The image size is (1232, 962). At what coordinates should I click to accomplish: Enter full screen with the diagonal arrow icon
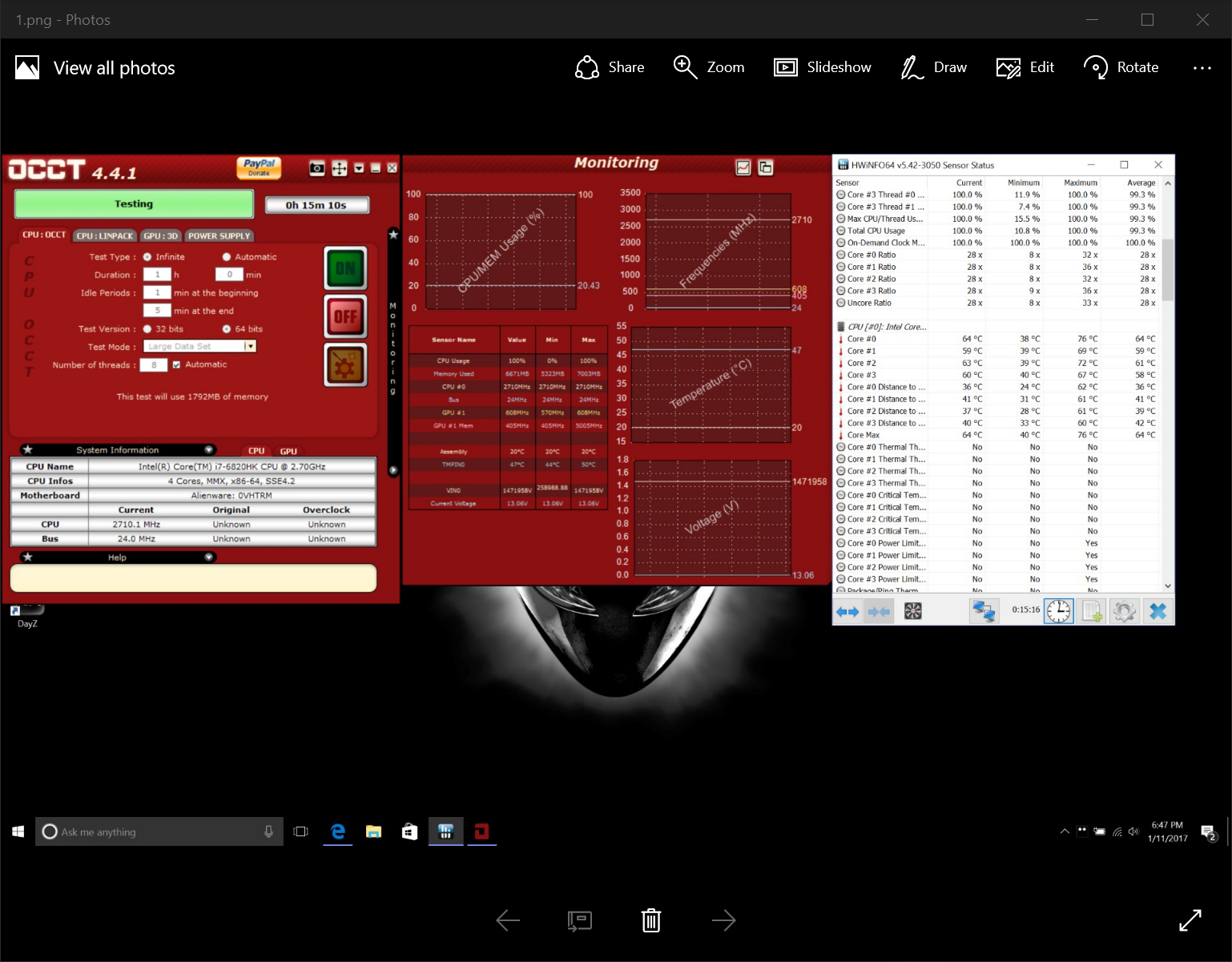click(x=1190, y=920)
